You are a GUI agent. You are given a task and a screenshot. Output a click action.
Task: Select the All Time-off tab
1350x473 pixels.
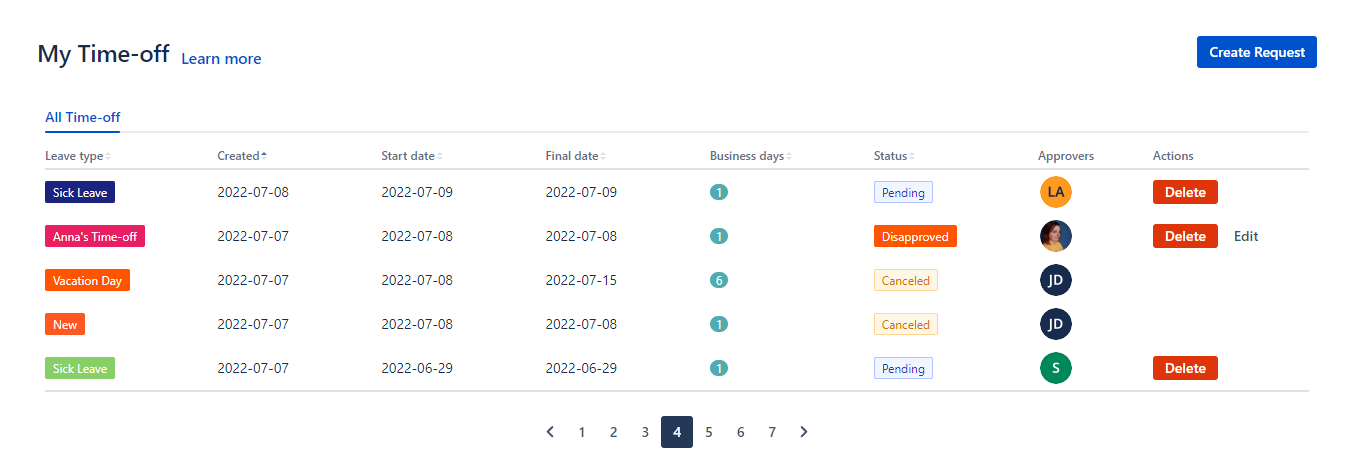click(x=83, y=117)
